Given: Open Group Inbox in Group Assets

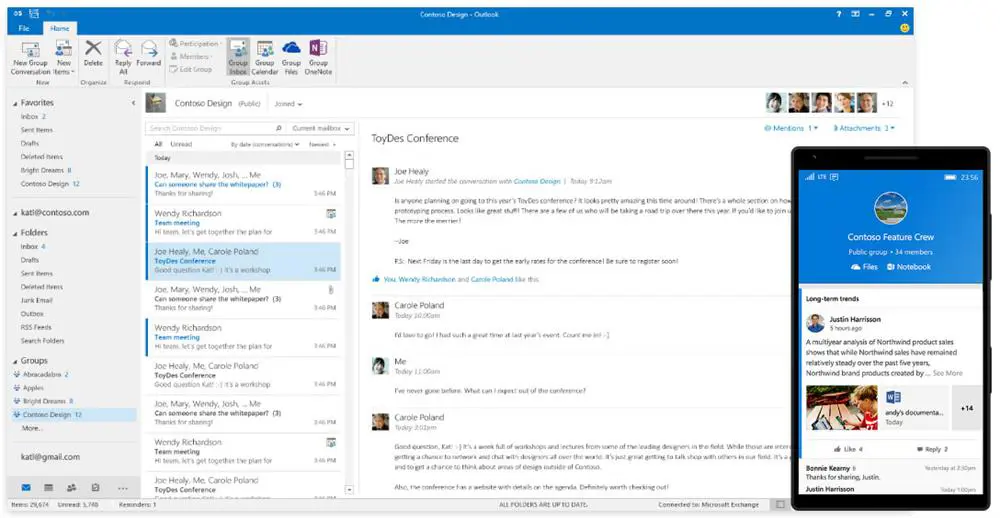Looking at the screenshot, I should (x=238, y=58).
